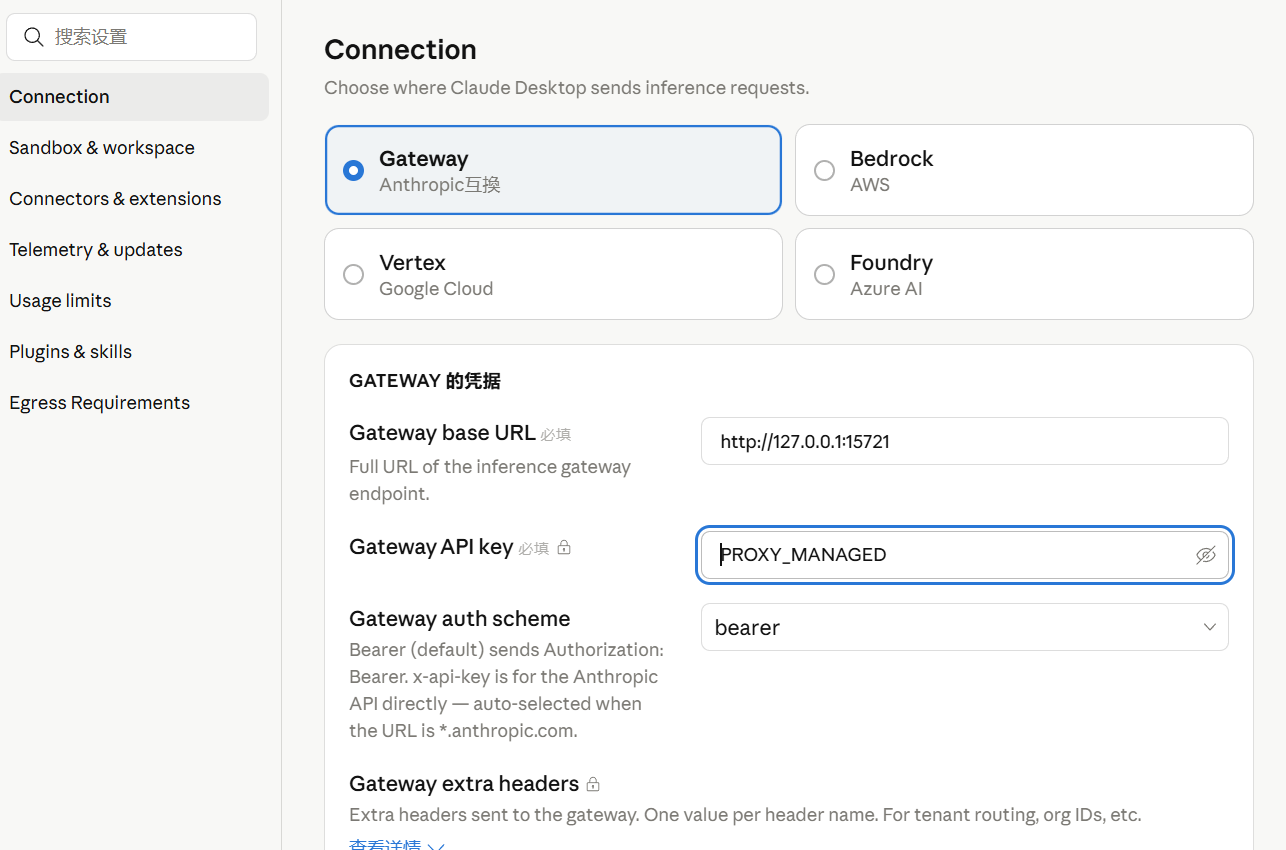Image resolution: width=1286 pixels, height=850 pixels.
Task: Open the Usage limits section
Action: [135, 301]
